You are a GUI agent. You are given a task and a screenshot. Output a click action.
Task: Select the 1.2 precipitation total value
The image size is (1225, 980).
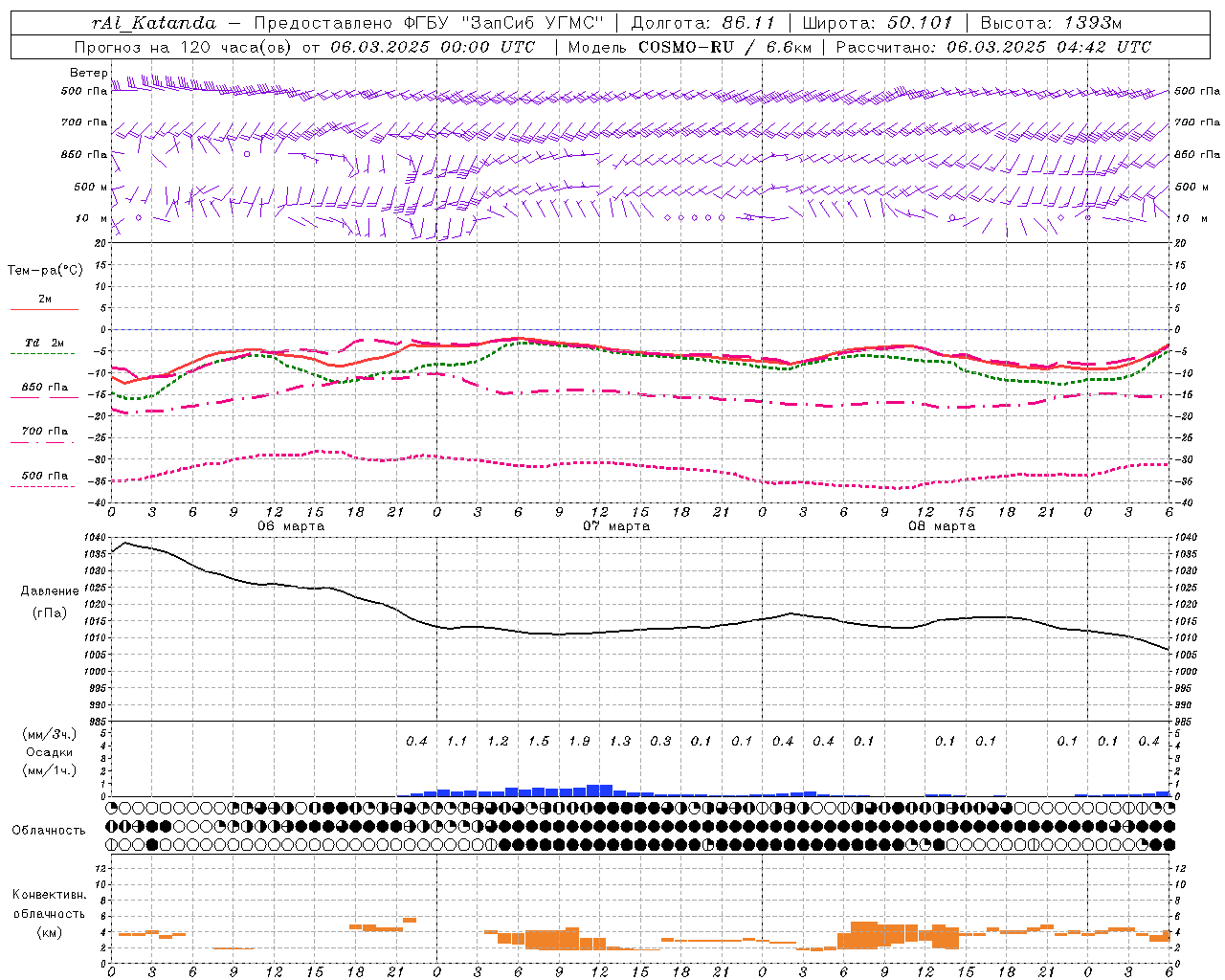(x=498, y=741)
